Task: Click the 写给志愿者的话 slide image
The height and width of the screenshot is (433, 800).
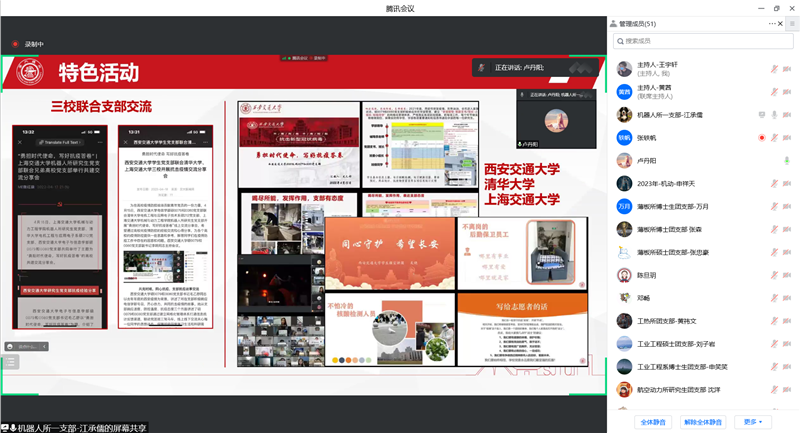Action: point(522,329)
